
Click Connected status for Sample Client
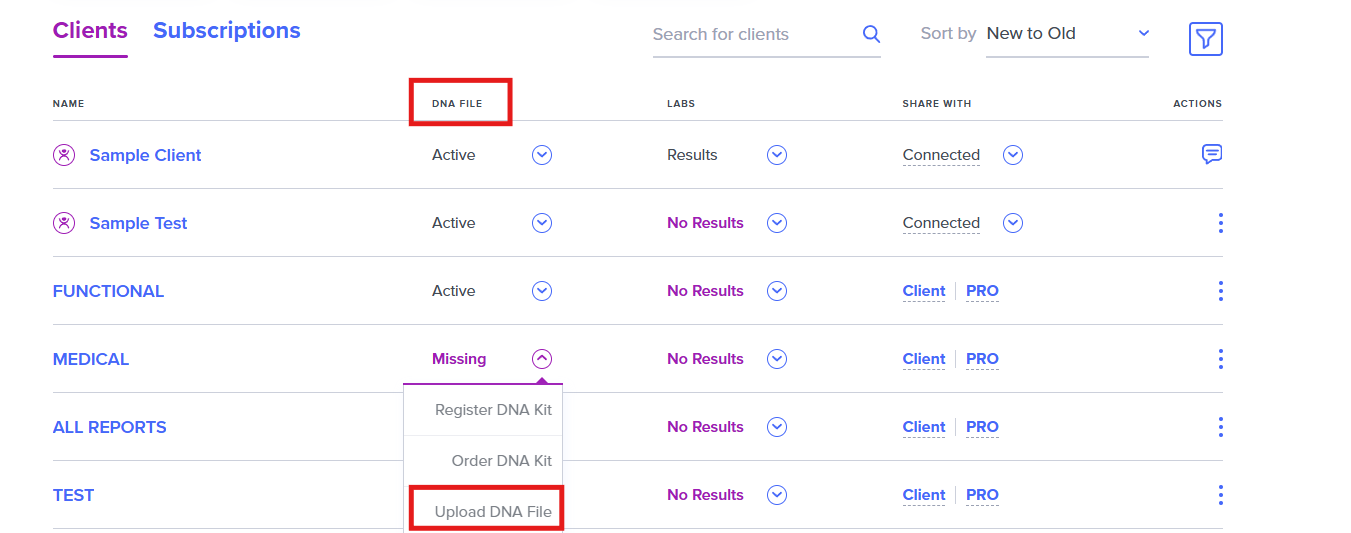[941, 155]
